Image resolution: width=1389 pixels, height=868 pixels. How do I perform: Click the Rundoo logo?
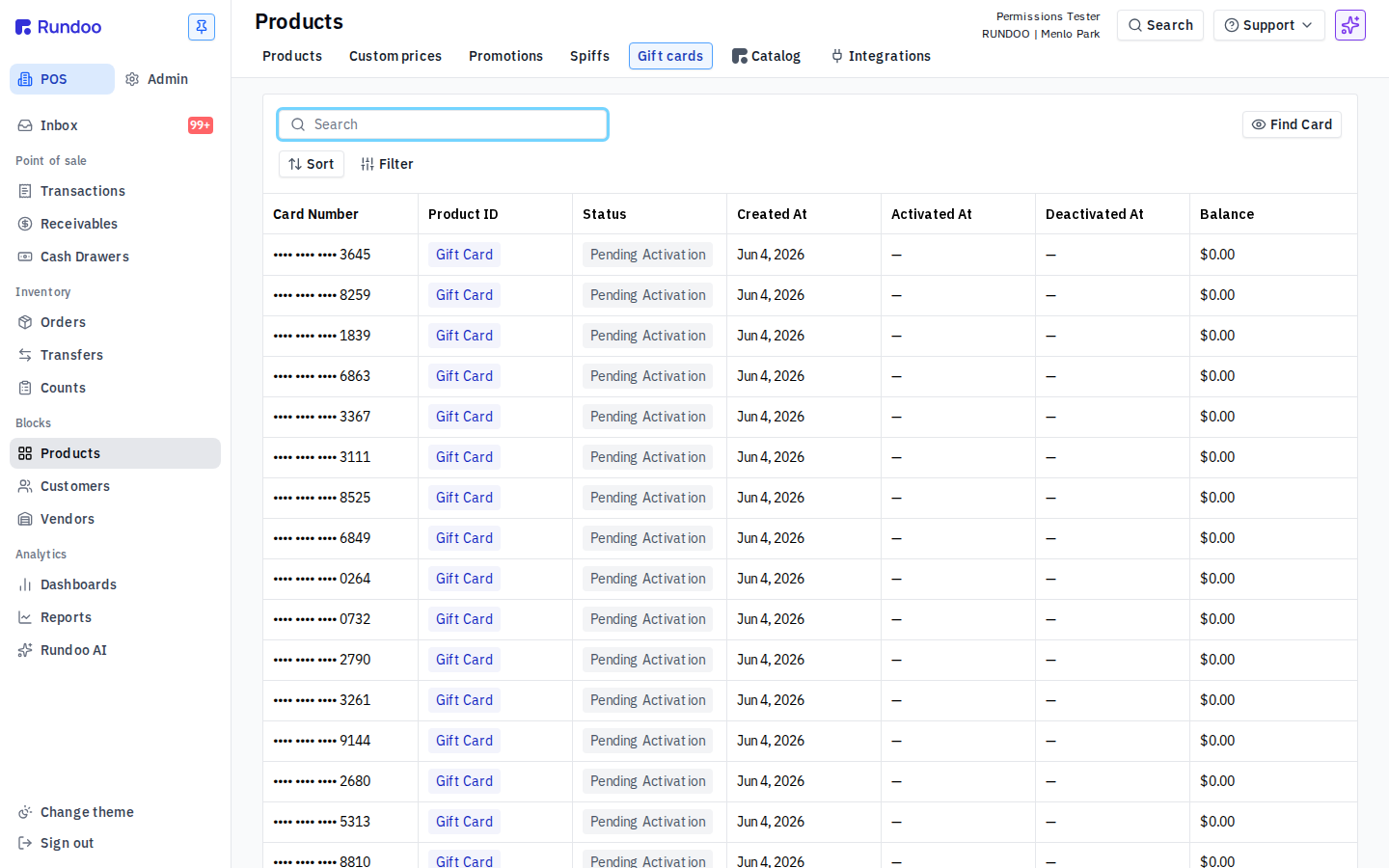[x=58, y=27]
